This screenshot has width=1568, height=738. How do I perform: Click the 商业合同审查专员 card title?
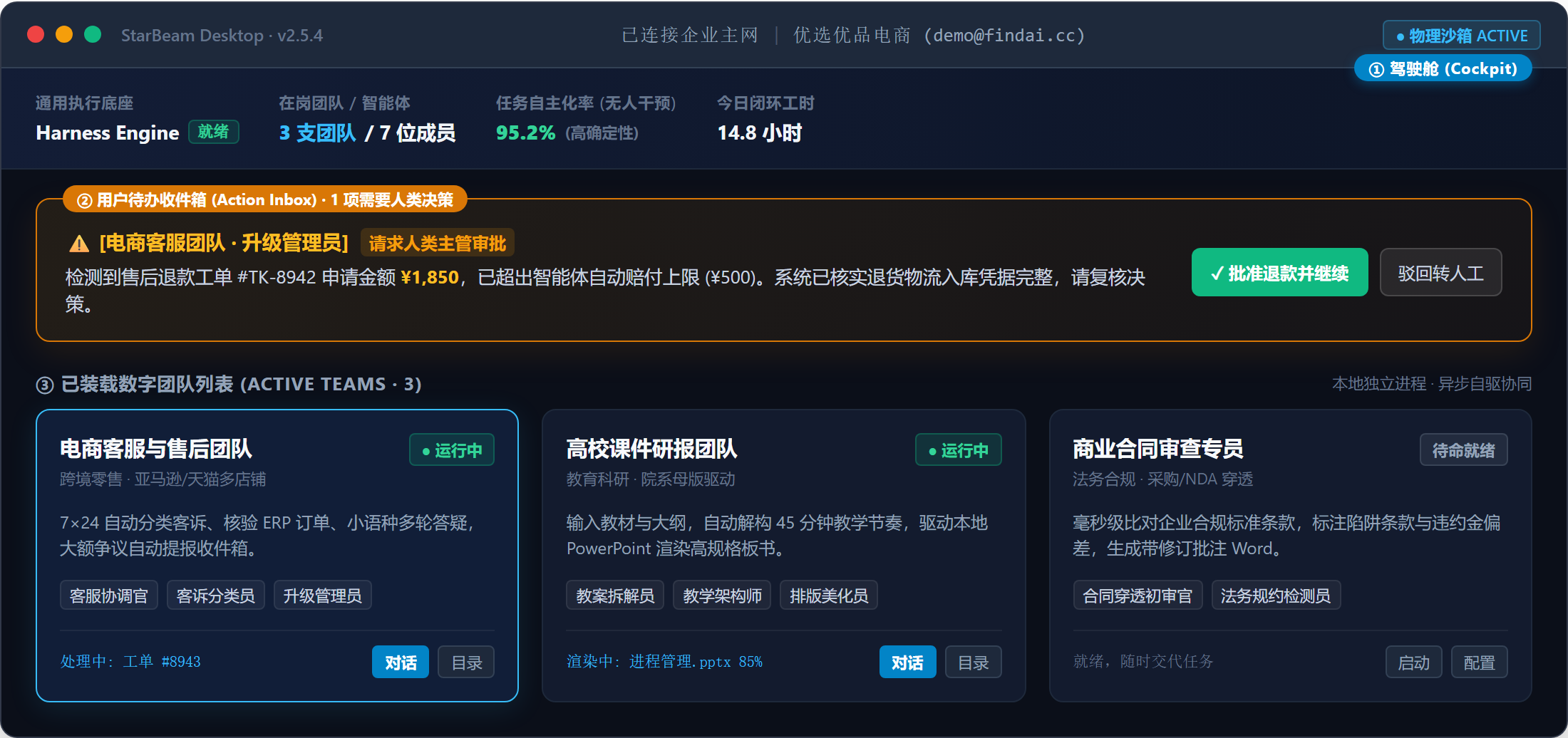(1158, 449)
